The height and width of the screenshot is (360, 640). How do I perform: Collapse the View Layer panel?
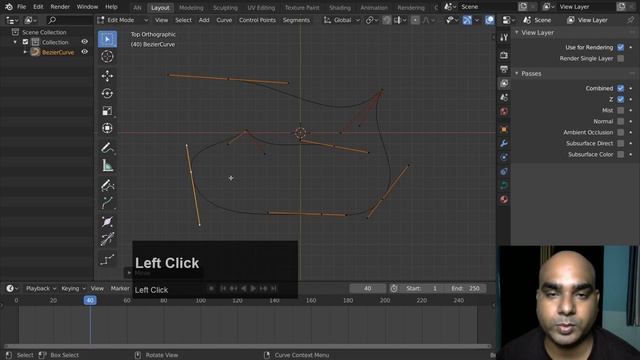pyautogui.click(x=517, y=32)
